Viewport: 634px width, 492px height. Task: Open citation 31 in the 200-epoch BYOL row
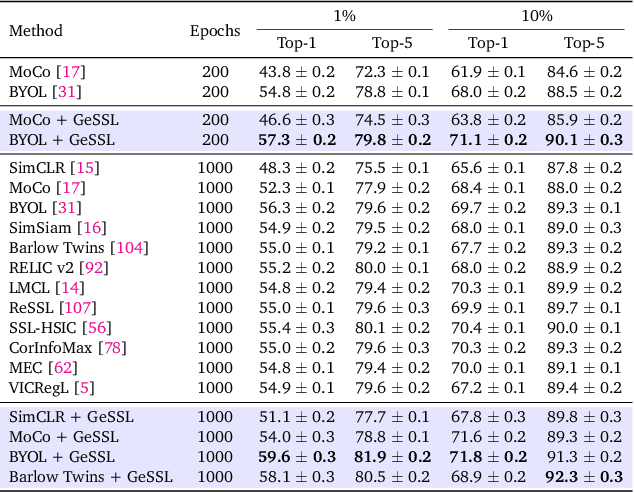[69, 91]
